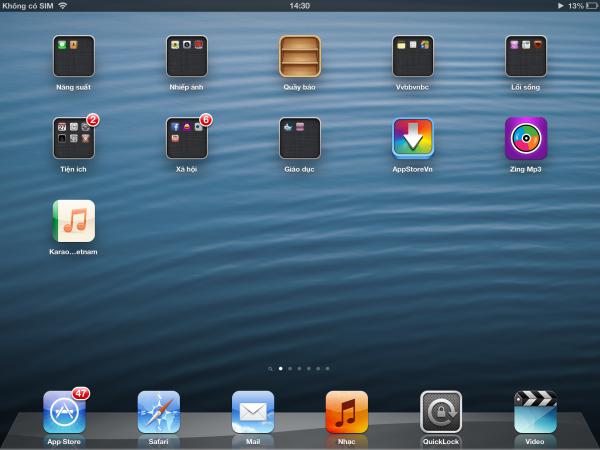The width and height of the screenshot is (600, 450).
Task: Open the Quầy báo newsstand
Action: 300,57
